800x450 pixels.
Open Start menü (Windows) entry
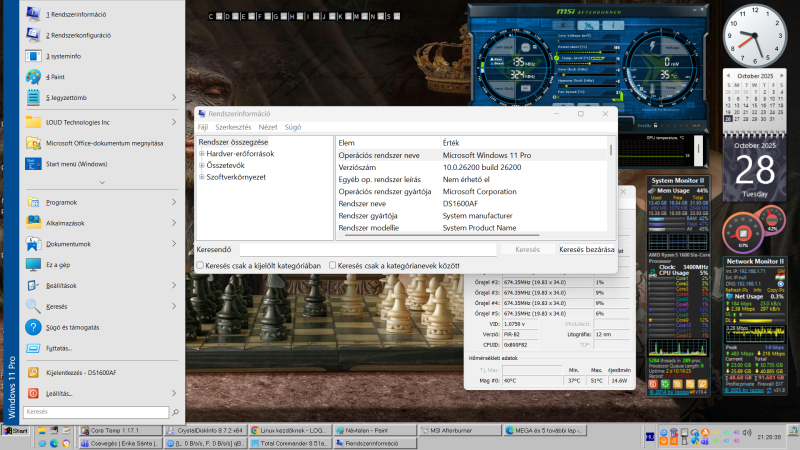[102, 164]
